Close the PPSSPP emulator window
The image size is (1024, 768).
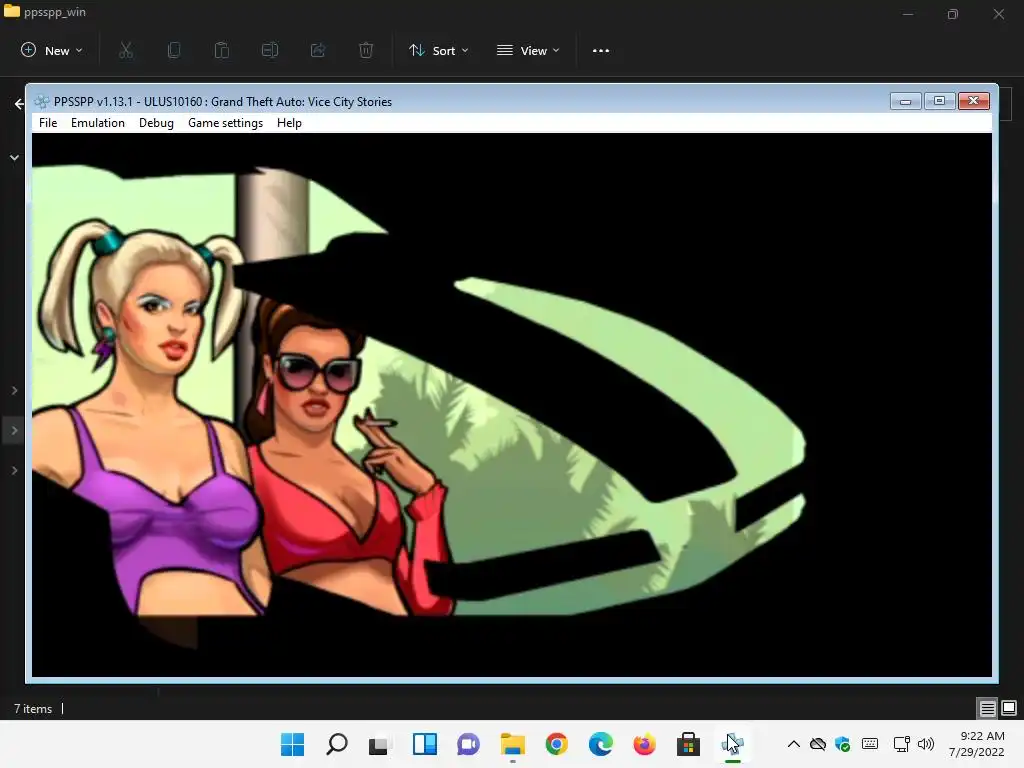pos(973,101)
